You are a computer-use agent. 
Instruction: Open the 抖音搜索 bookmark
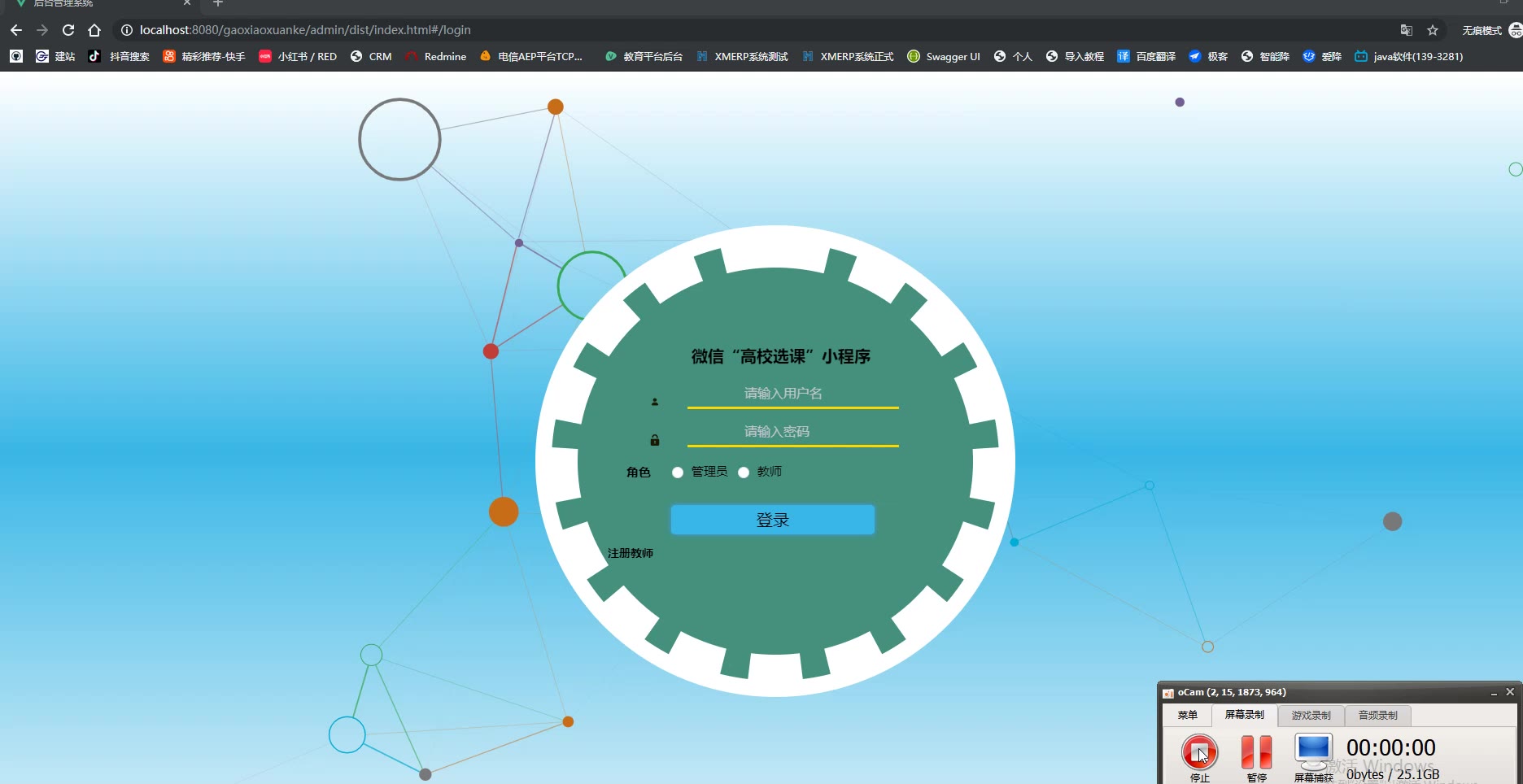pos(119,56)
